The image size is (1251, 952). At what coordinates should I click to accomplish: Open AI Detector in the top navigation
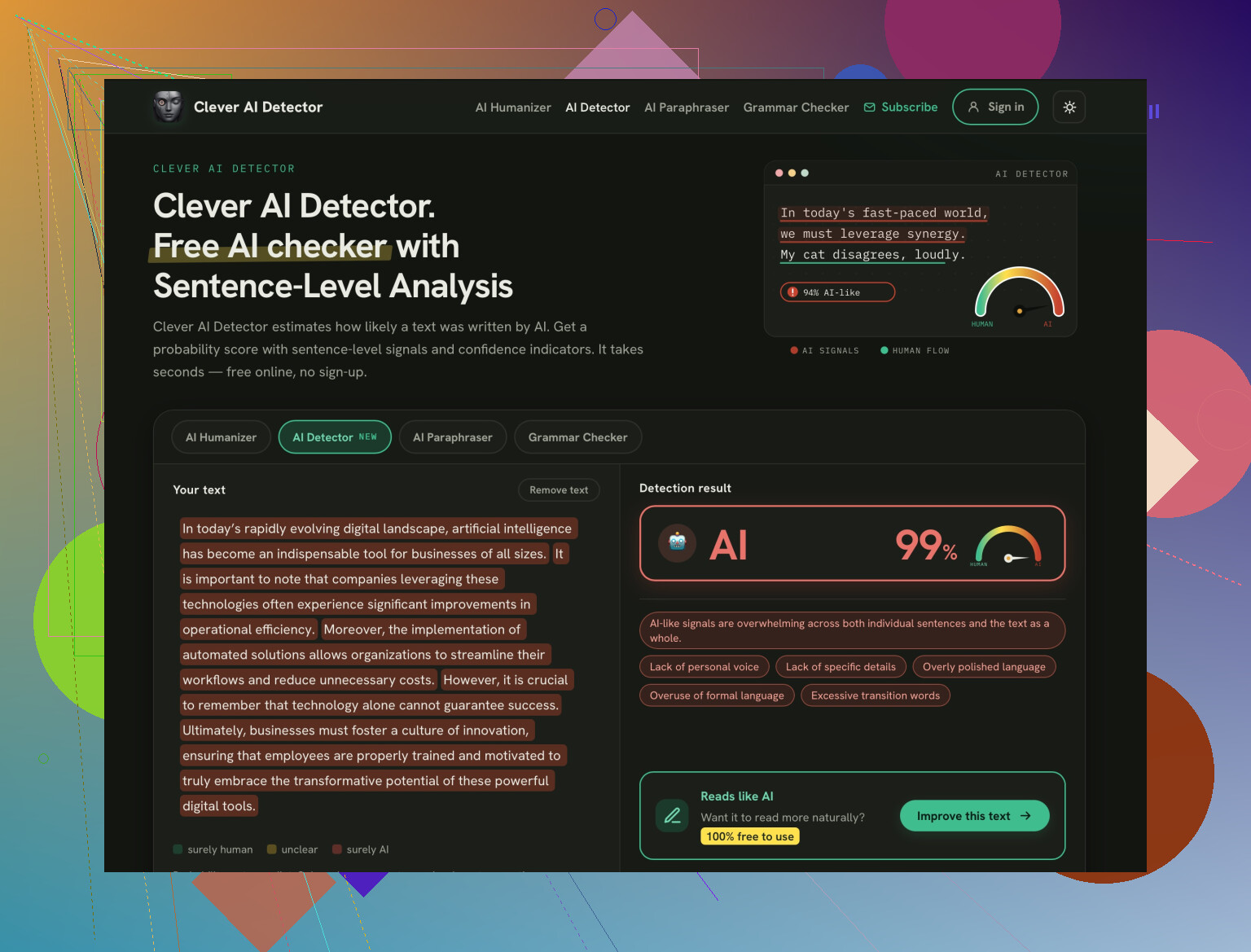point(598,107)
